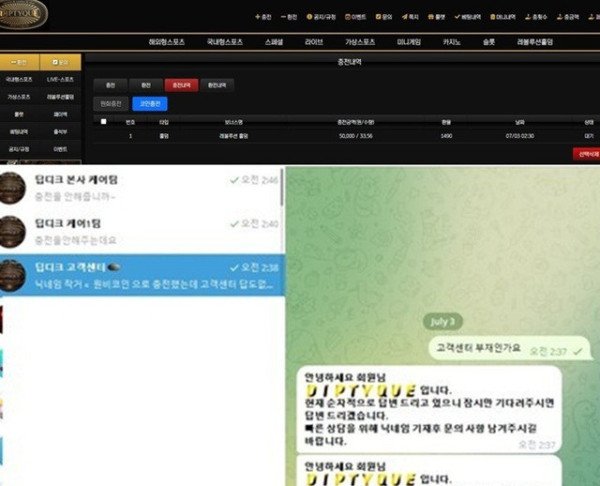Open 환전 with the minus icon in top bar

289,17
